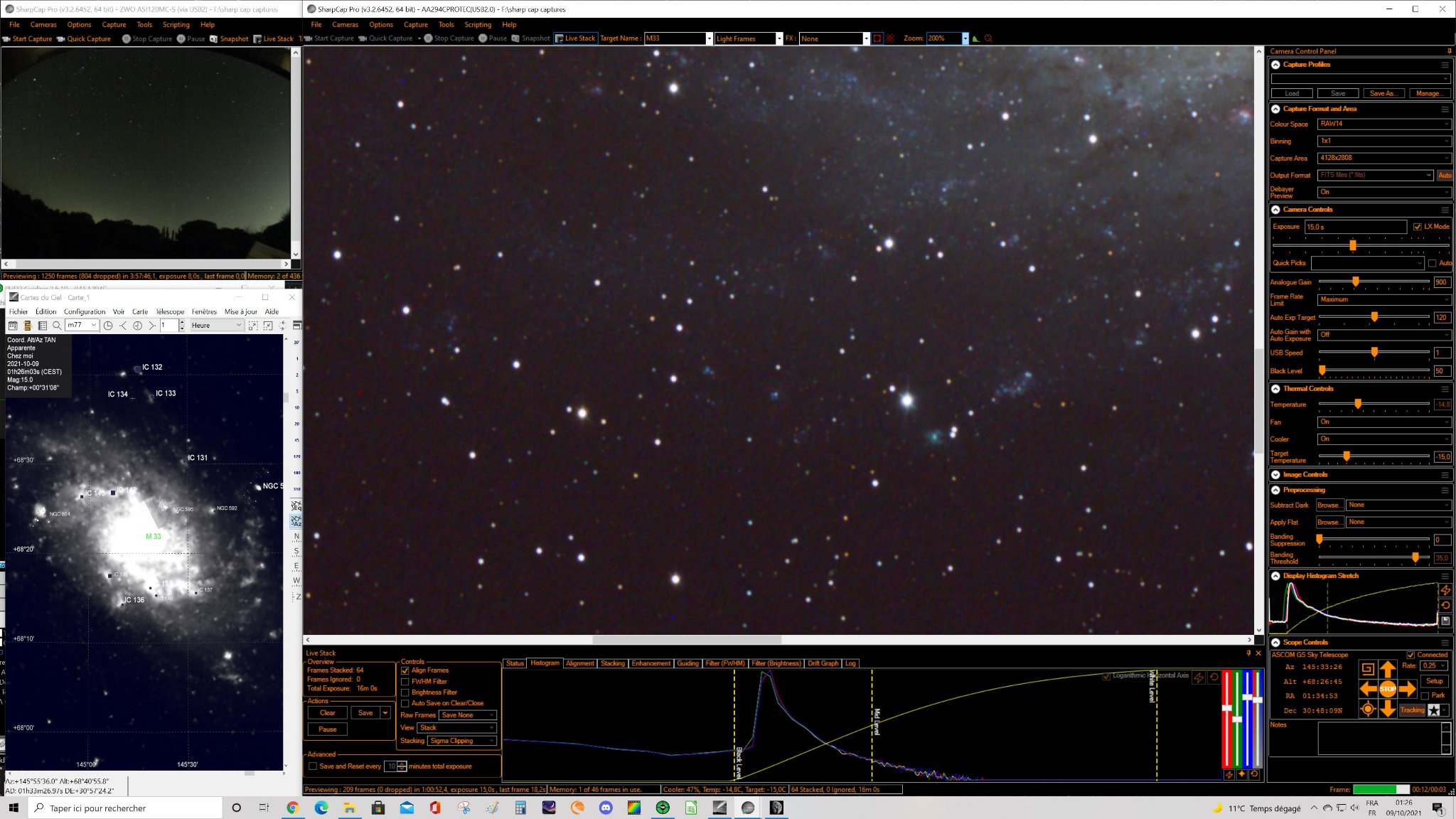Enable Auto Save on Clear/Close

(405, 704)
